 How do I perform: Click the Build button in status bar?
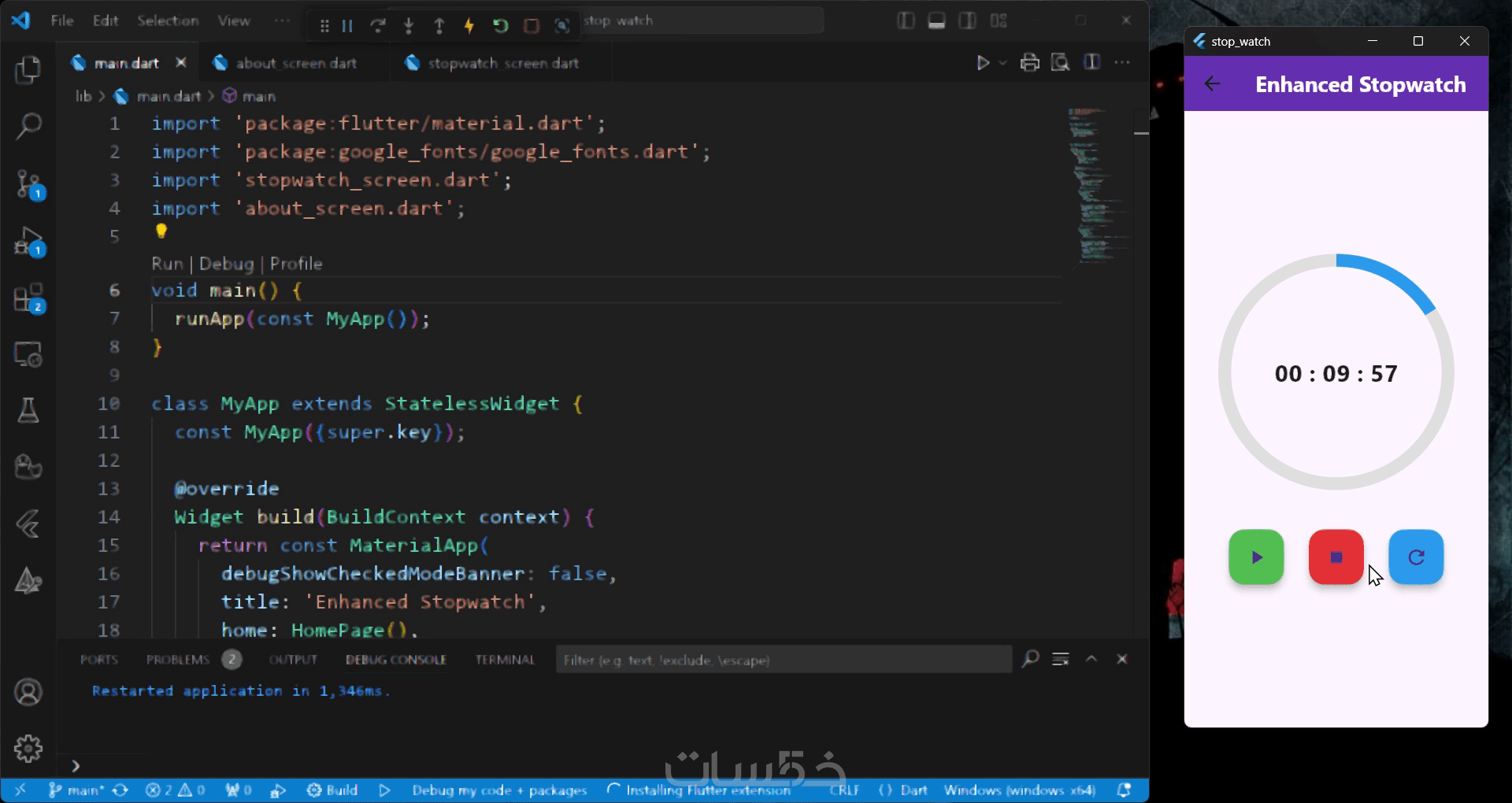pos(332,790)
